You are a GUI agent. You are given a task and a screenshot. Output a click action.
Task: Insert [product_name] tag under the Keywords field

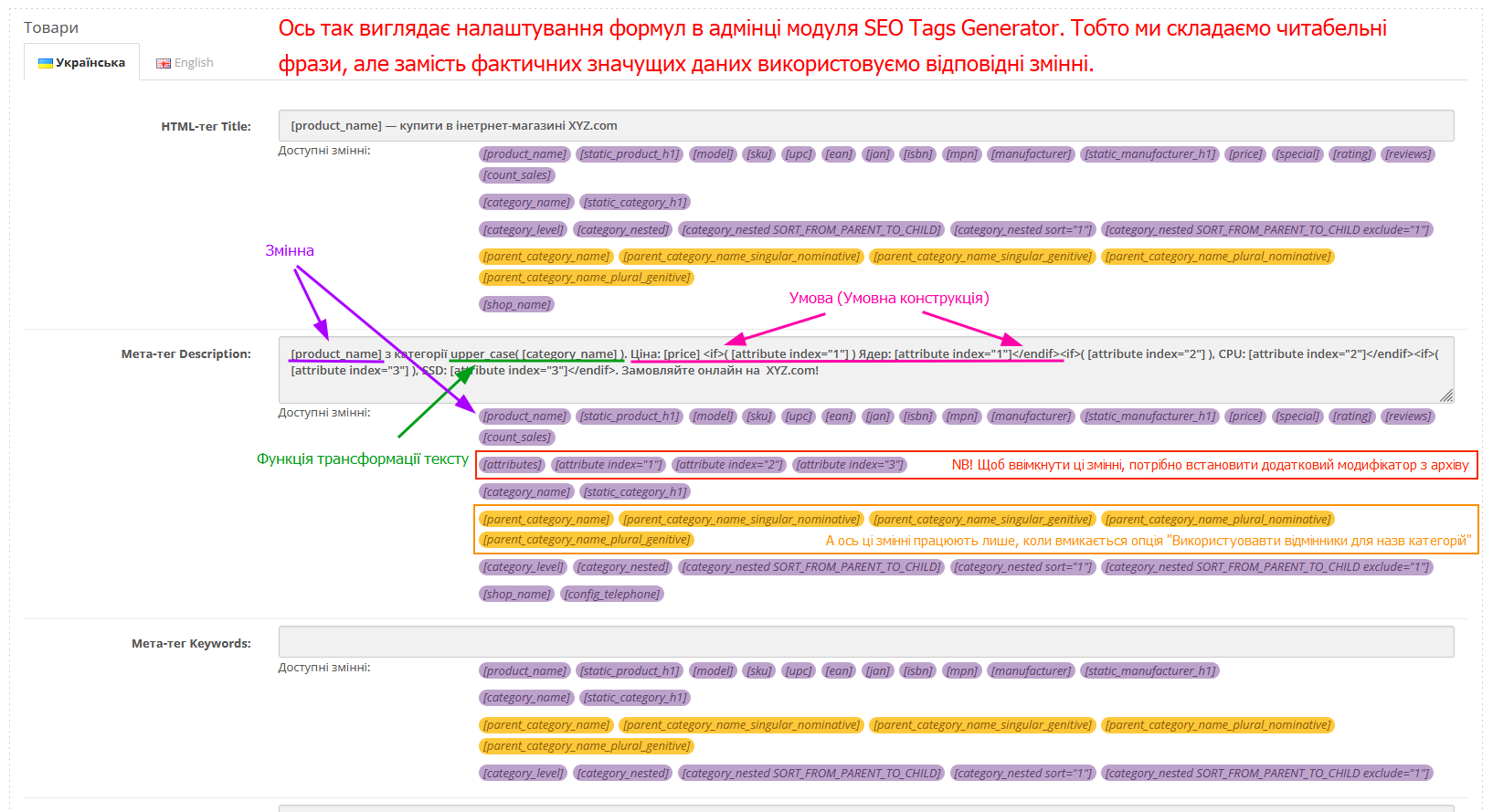(x=524, y=671)
